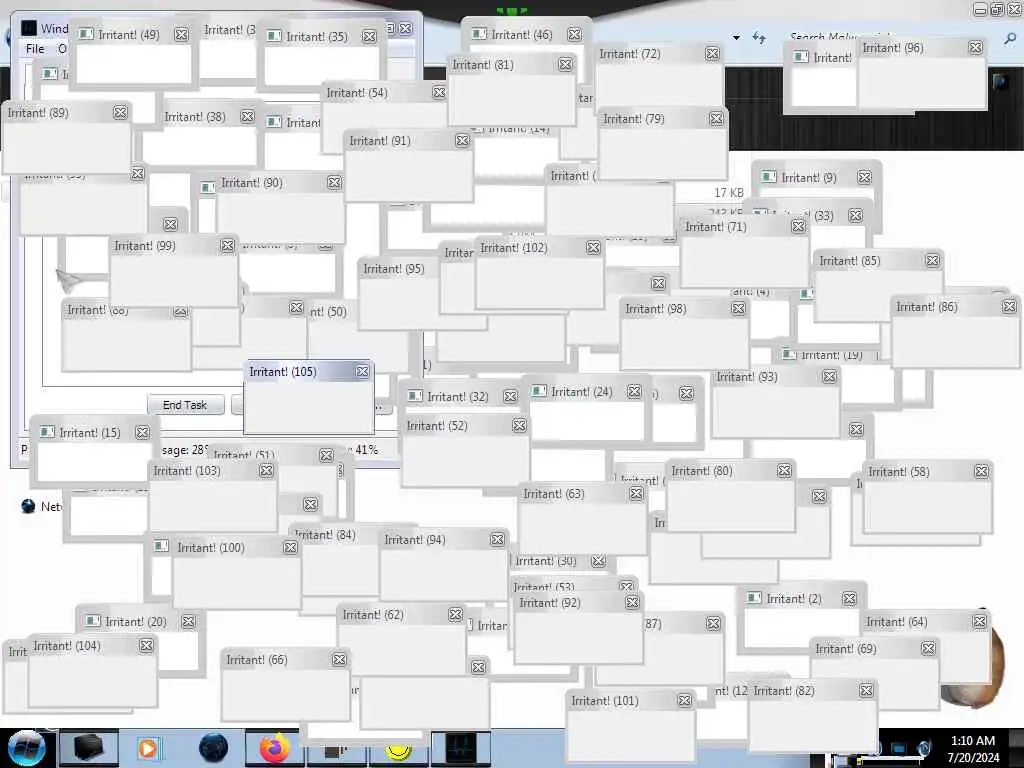The width and height of the screenshot is (1024, 768).
Task: Click the window icon of Irritant! (20)
Action: click(93, 620)
